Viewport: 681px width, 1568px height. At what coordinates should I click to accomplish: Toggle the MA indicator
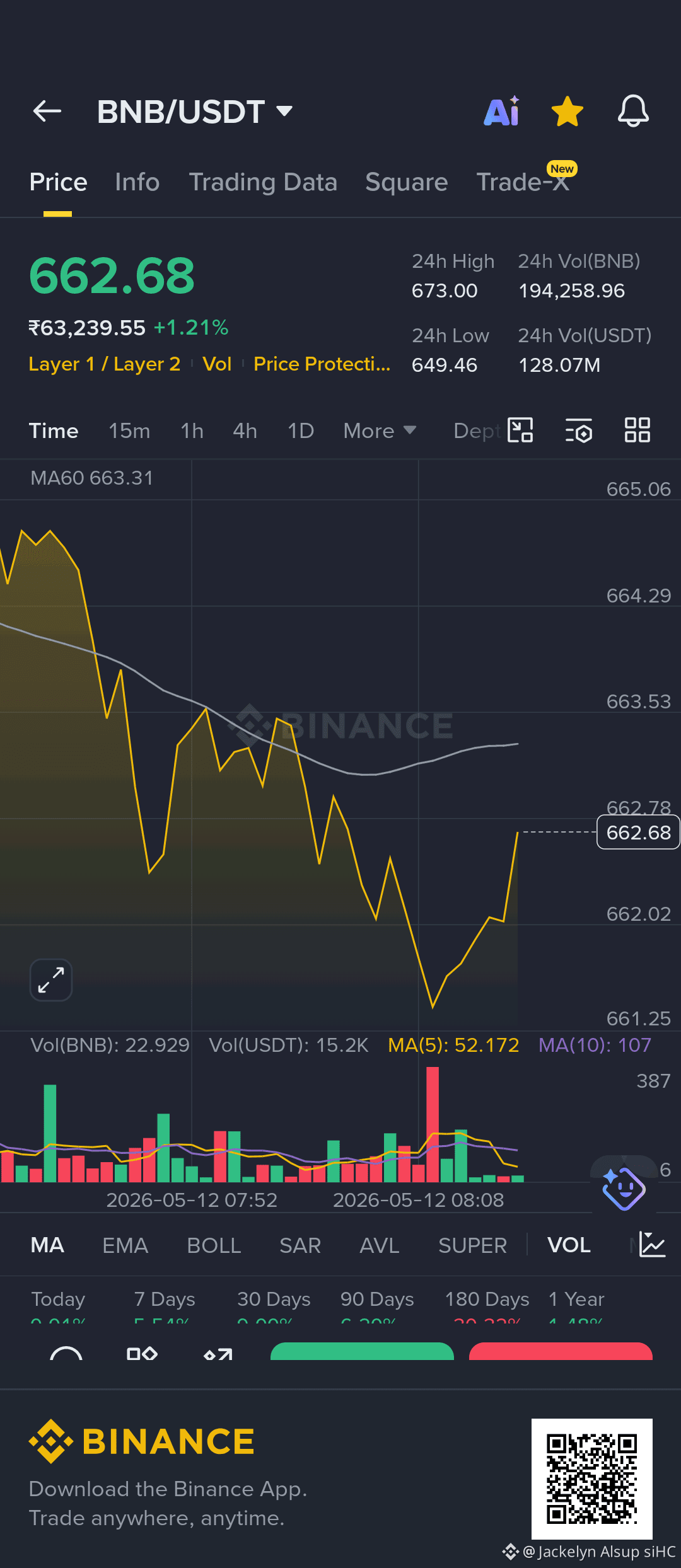tap(47, 1245)
